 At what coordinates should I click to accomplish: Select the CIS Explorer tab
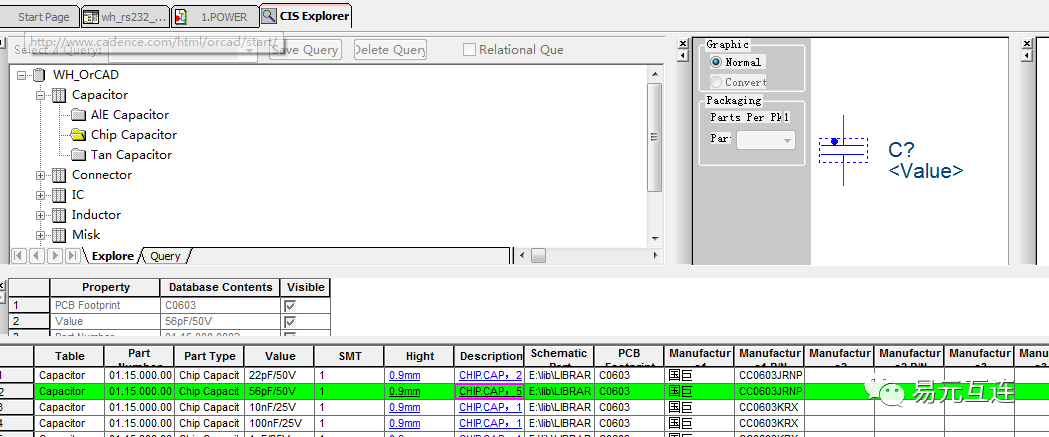(x=306, y=16)
